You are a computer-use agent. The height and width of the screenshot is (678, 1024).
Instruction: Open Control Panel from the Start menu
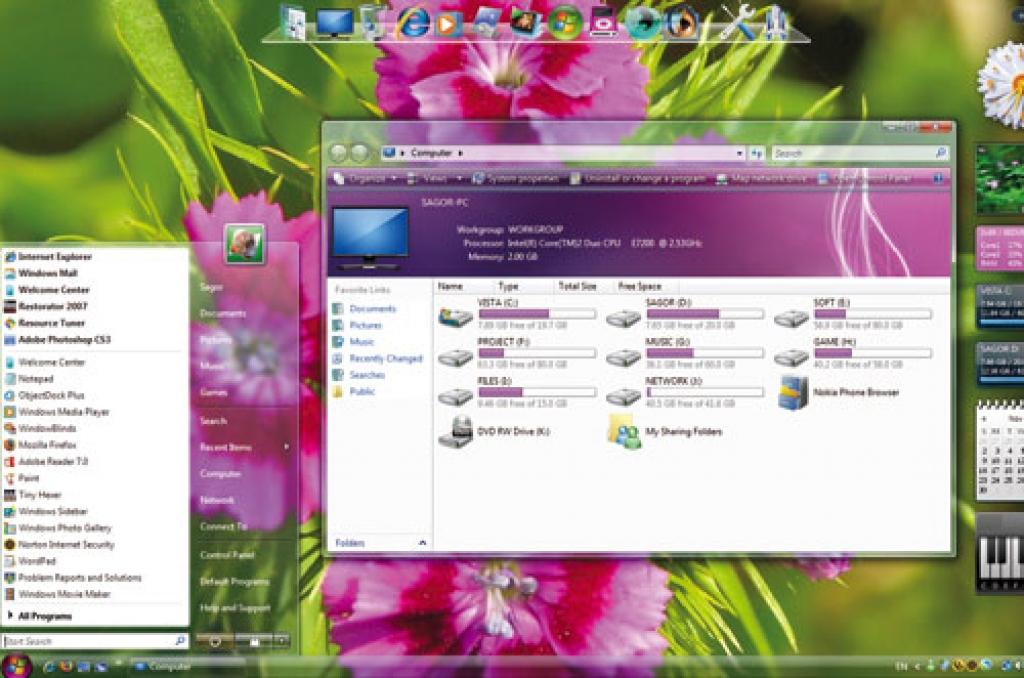[x=227, y=554]
